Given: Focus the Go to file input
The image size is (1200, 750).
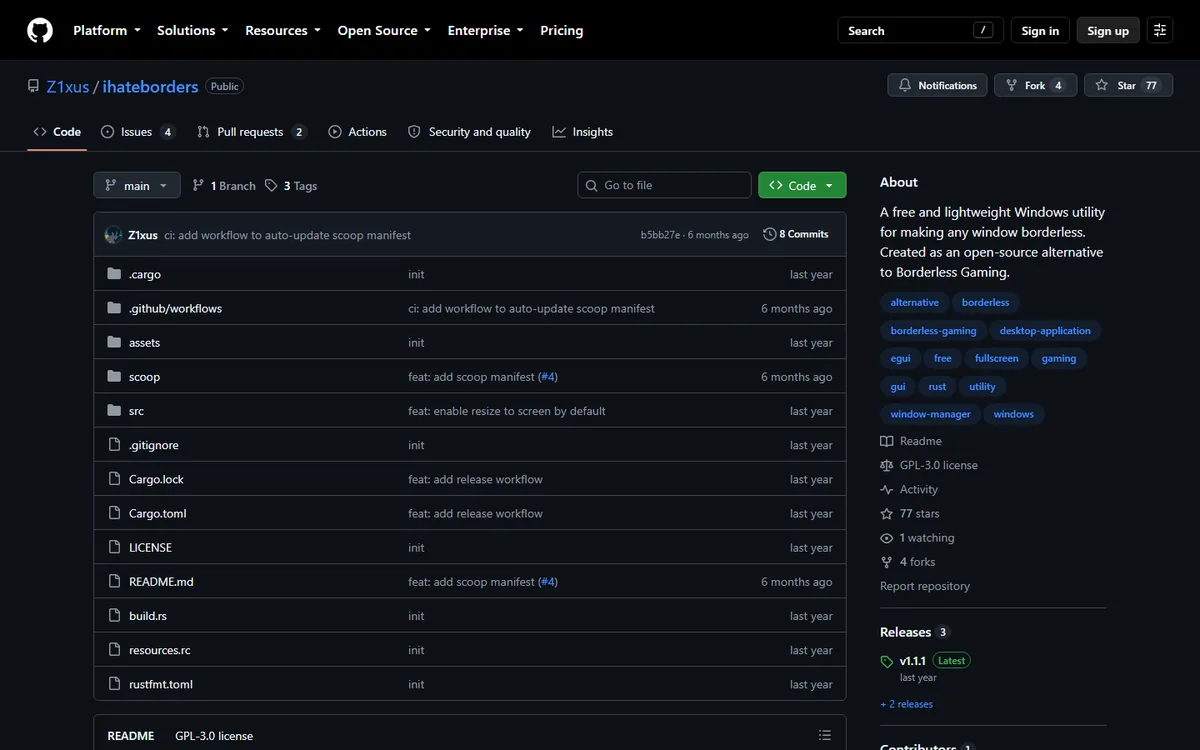Looking at the screenshot, I should pos(664,185).
